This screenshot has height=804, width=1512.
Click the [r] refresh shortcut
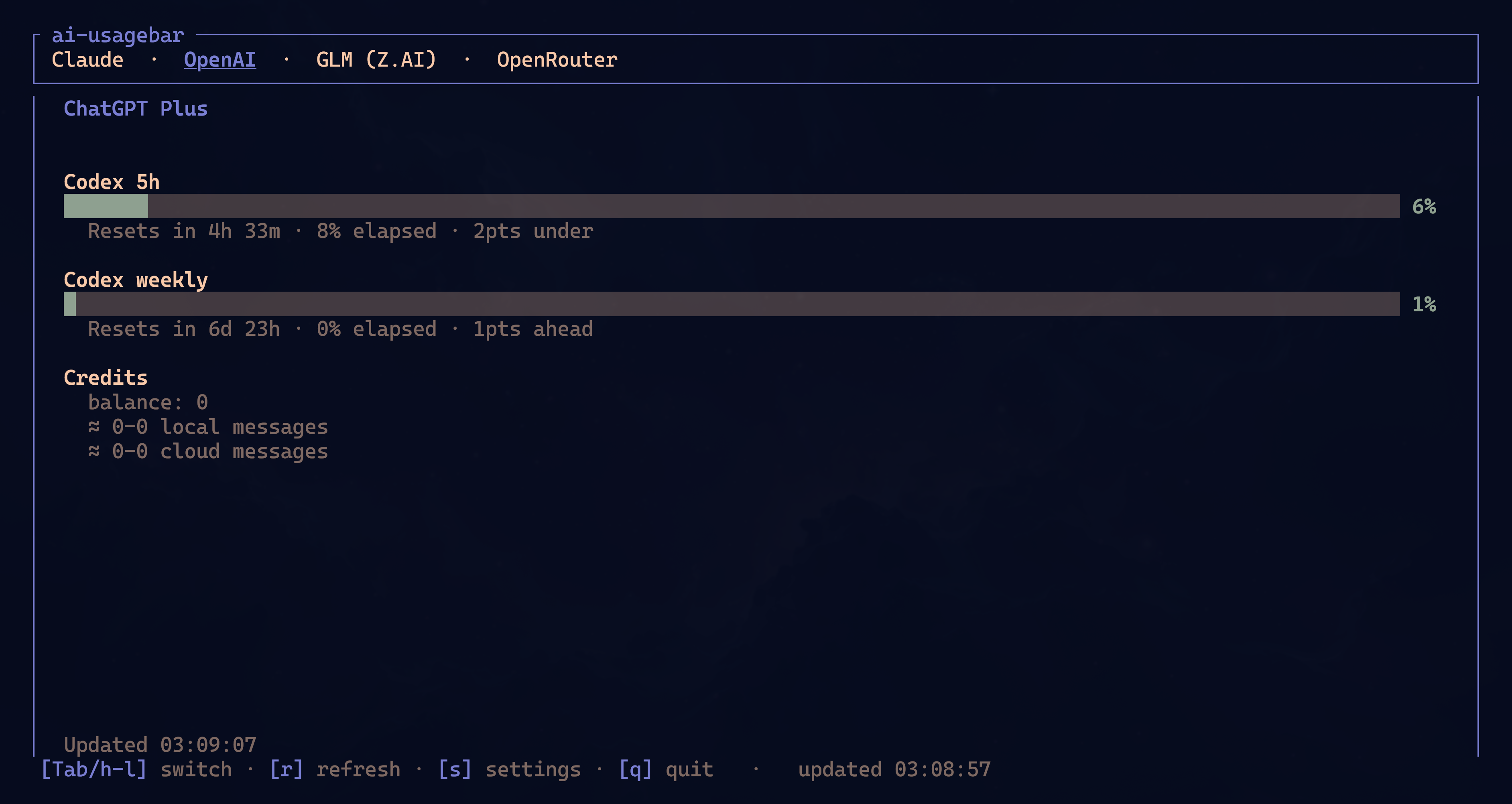pyautogui.click(x=335, y=769)
